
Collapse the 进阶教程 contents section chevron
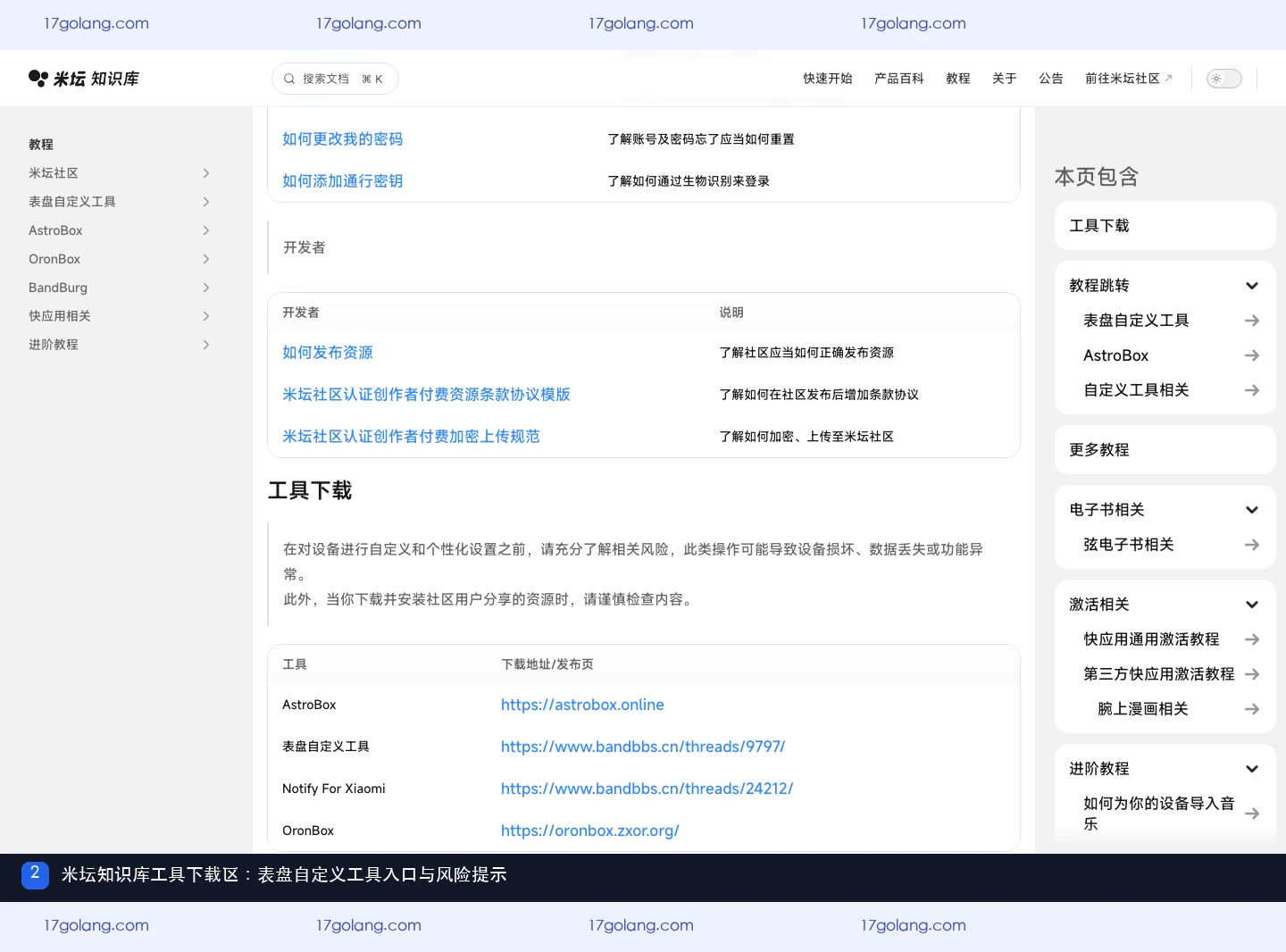tap(1252, 769)
